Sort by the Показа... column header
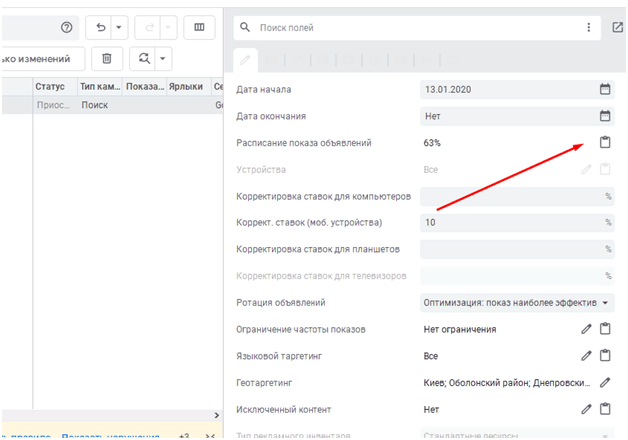This screenshot has height=440, width=628. (x=145, y=86)
